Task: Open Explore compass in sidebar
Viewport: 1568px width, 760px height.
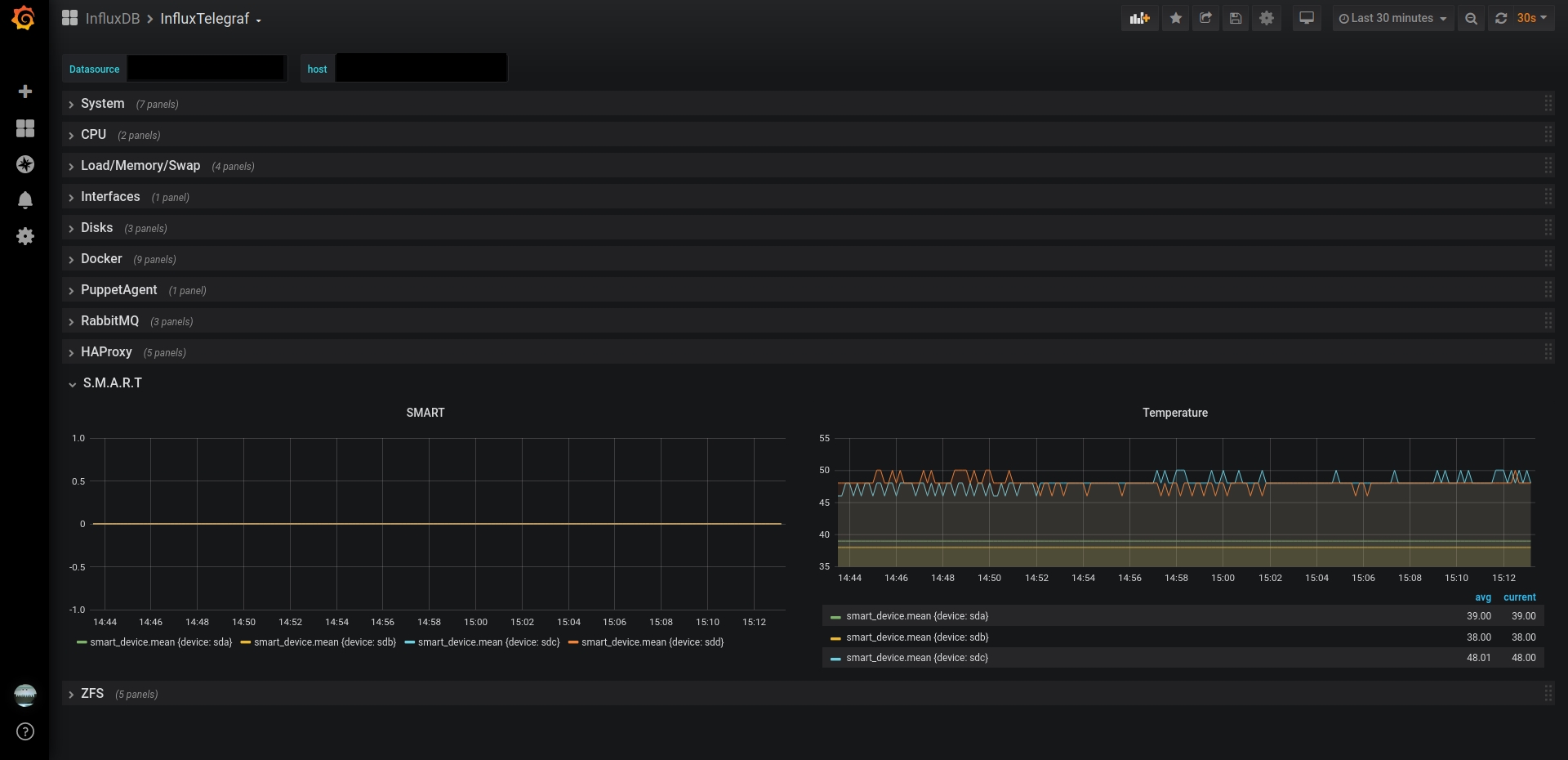Action: pos(25,164)
